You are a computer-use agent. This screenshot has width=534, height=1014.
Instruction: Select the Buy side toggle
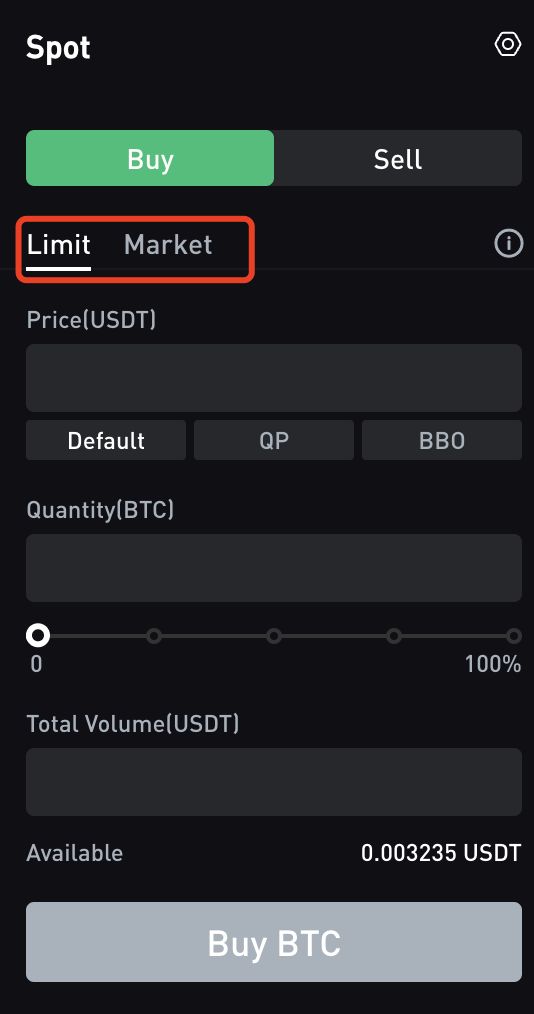click(150, 158)
